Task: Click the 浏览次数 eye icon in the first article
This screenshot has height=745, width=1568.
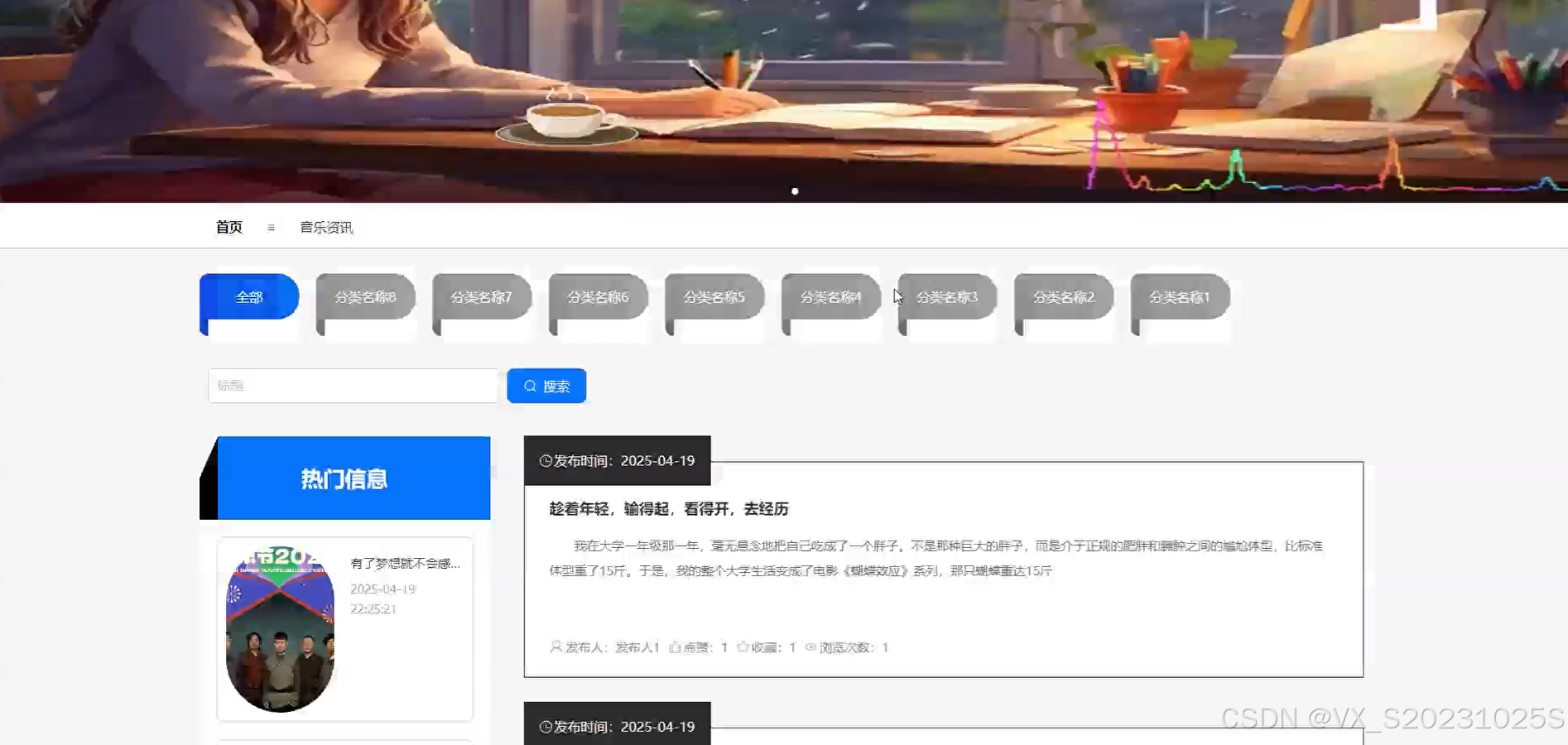Action: (x=810, y=647)
